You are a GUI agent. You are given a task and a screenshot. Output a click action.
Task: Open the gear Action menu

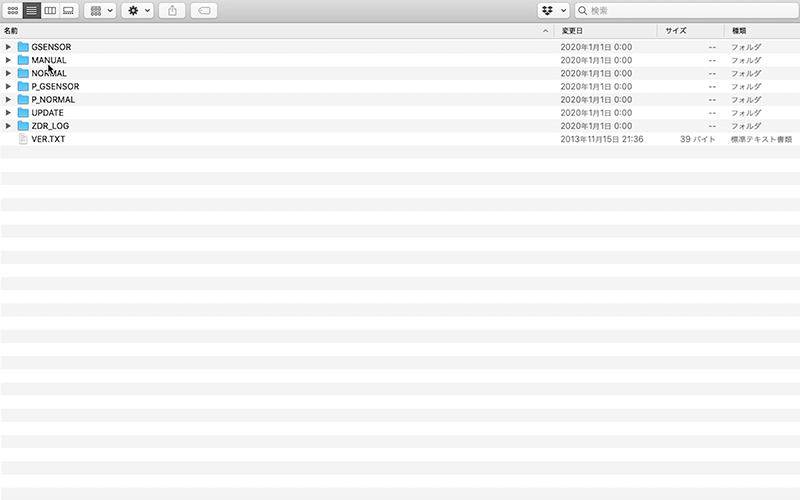click(137, 10)
